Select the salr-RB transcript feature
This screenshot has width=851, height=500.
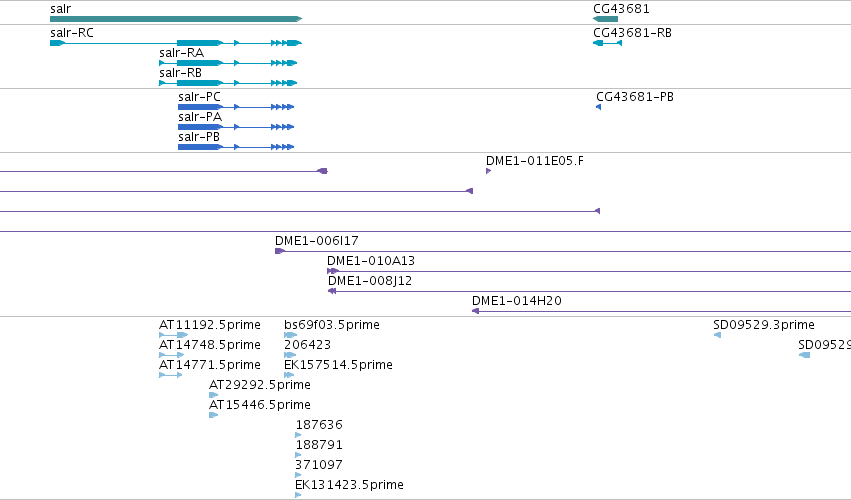pos(228,83)
